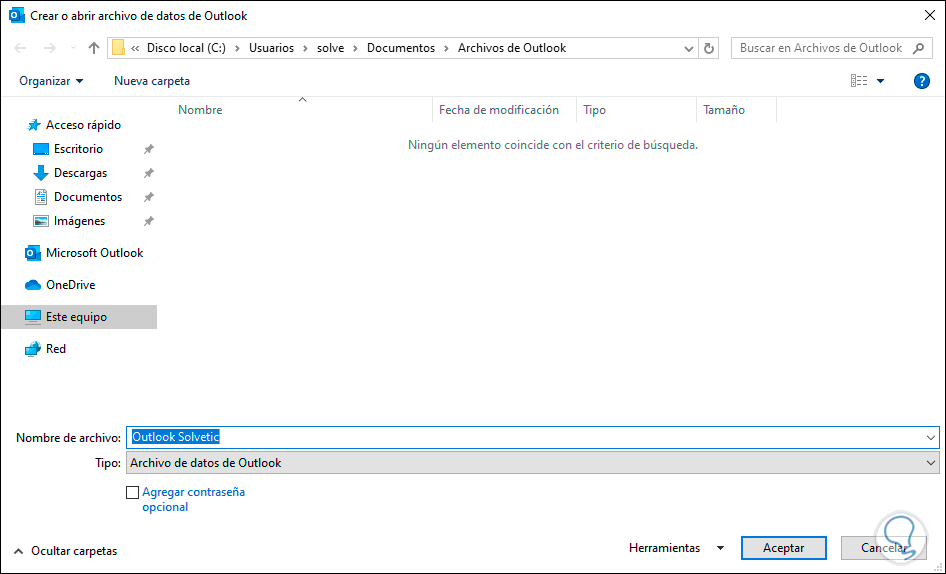Click the Back navigation arrow
This screenshot has width=946, height=574.
(20, 48)
